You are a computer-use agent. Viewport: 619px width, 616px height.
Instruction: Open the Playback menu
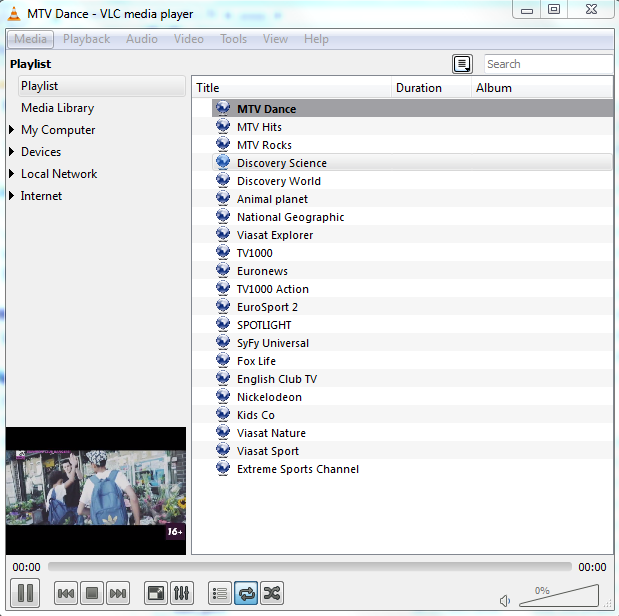[x=86, y=39]
